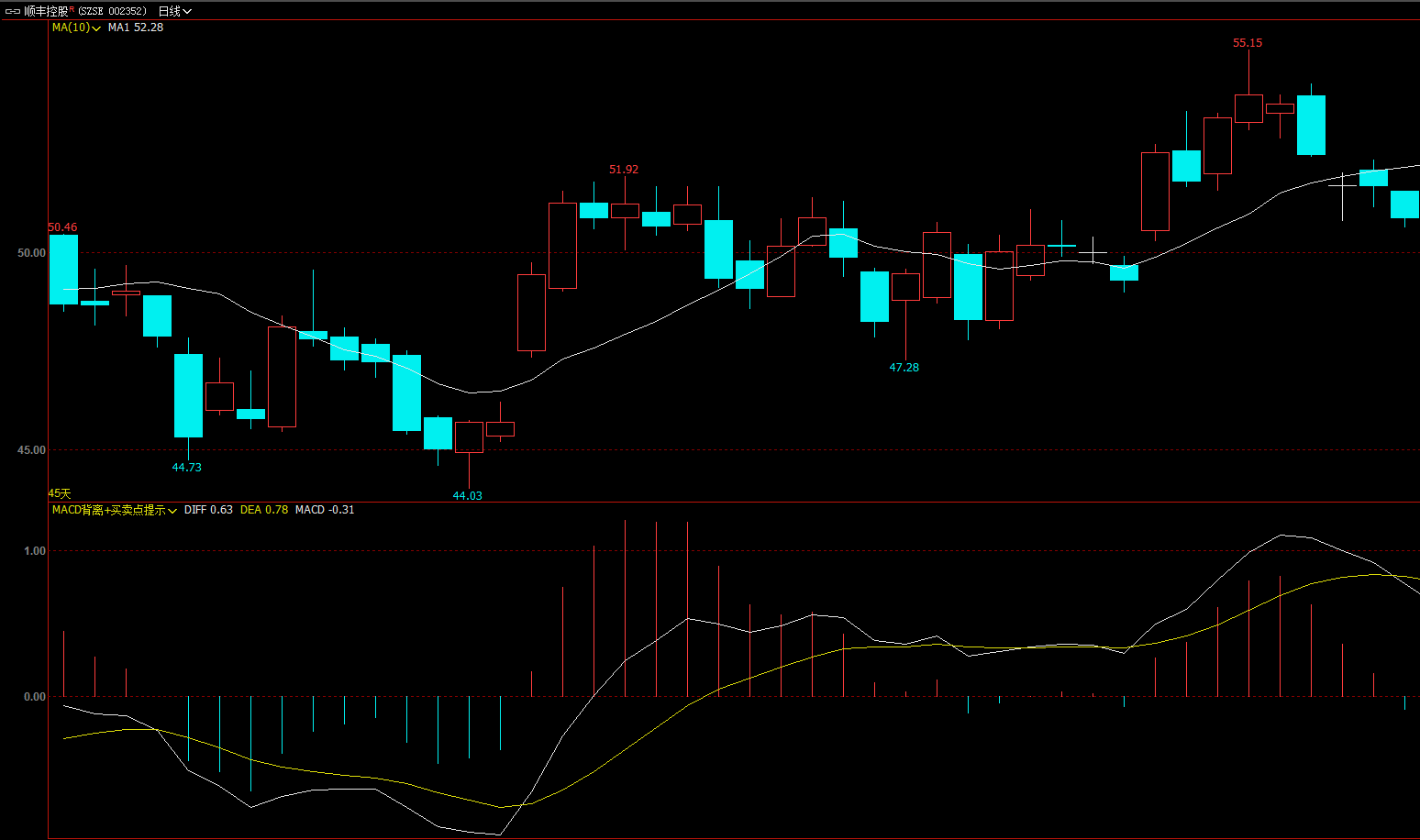The width and height of the screenshot is (1420, 840).
Task: Click the DEA 0.78 value
Action: [x=264, y=510]
